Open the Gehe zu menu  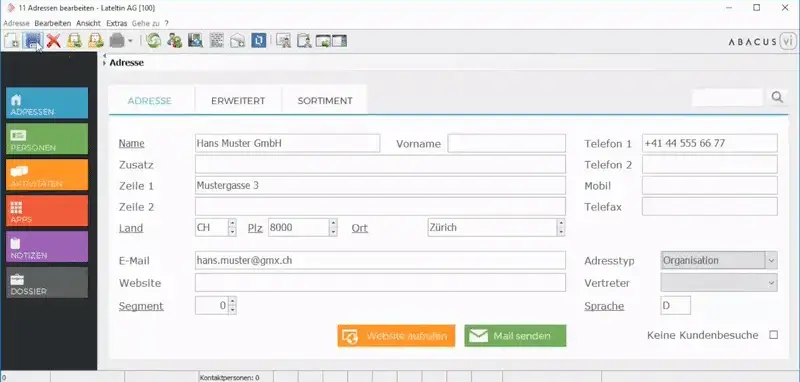(x=145, y=23)
